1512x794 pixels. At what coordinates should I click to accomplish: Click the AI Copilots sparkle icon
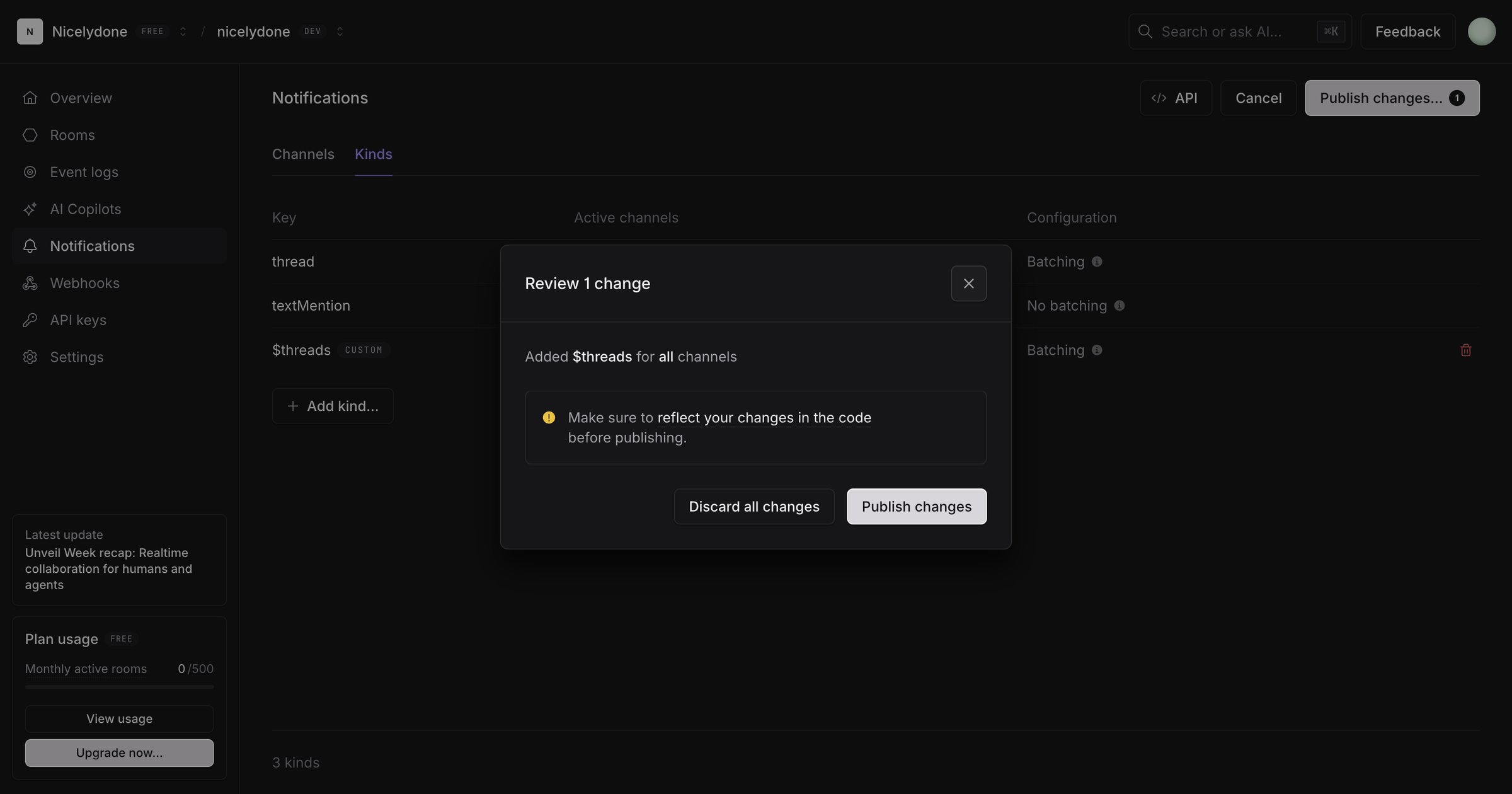tap(30, 209)
